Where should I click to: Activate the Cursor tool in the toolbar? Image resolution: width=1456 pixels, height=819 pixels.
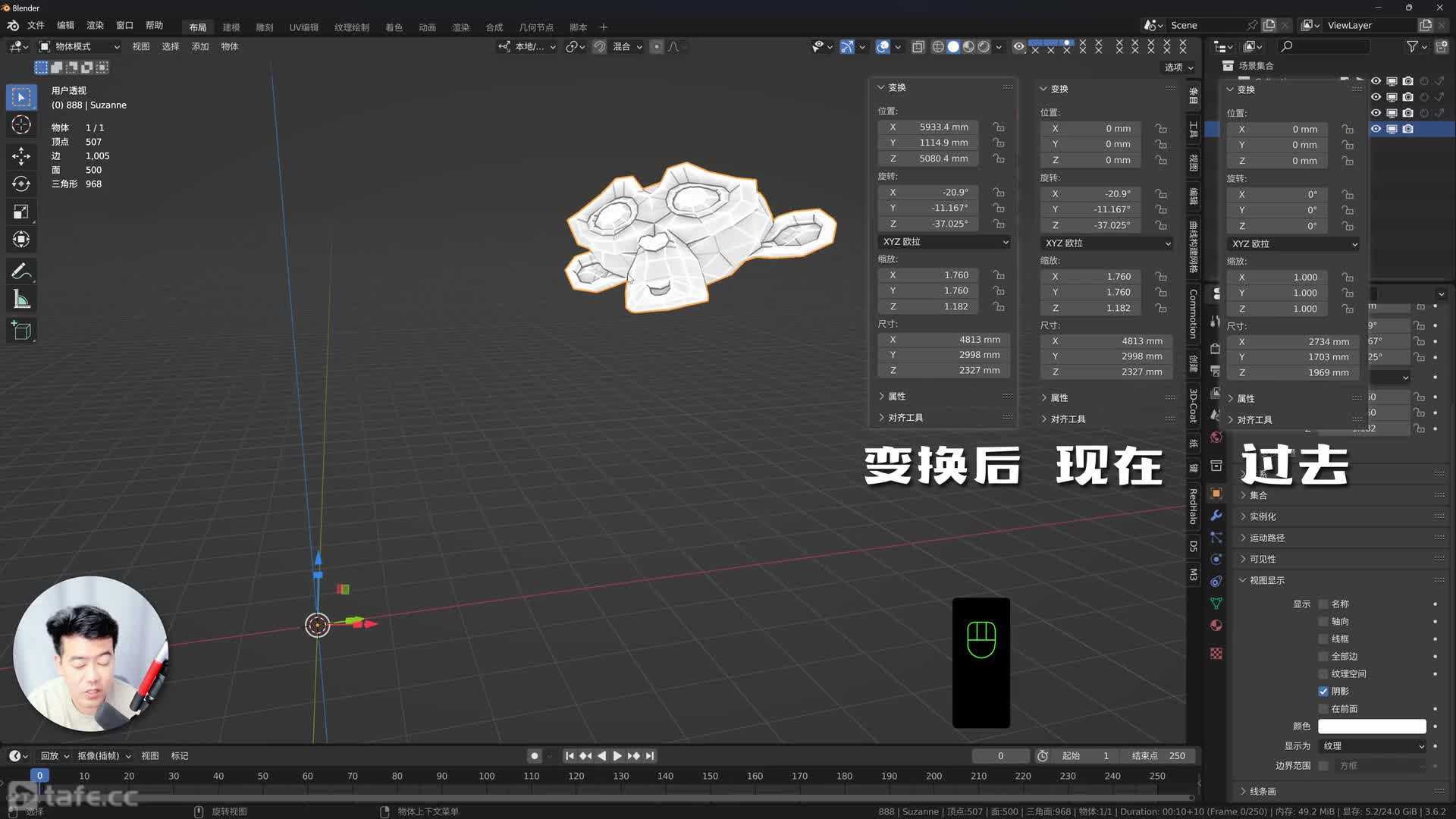21,124
